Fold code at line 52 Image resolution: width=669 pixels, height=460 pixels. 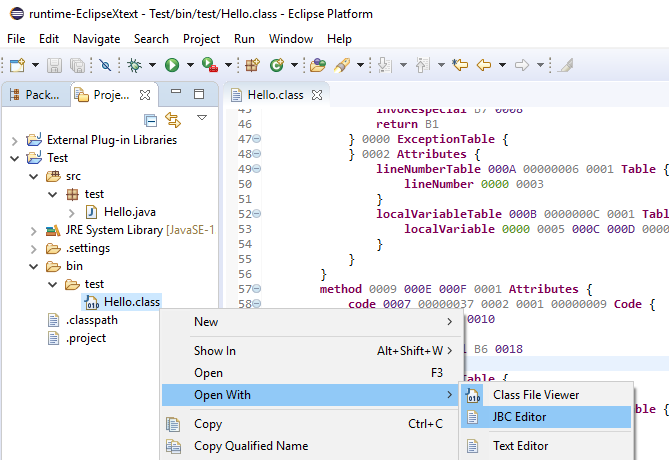coord(256,214)
